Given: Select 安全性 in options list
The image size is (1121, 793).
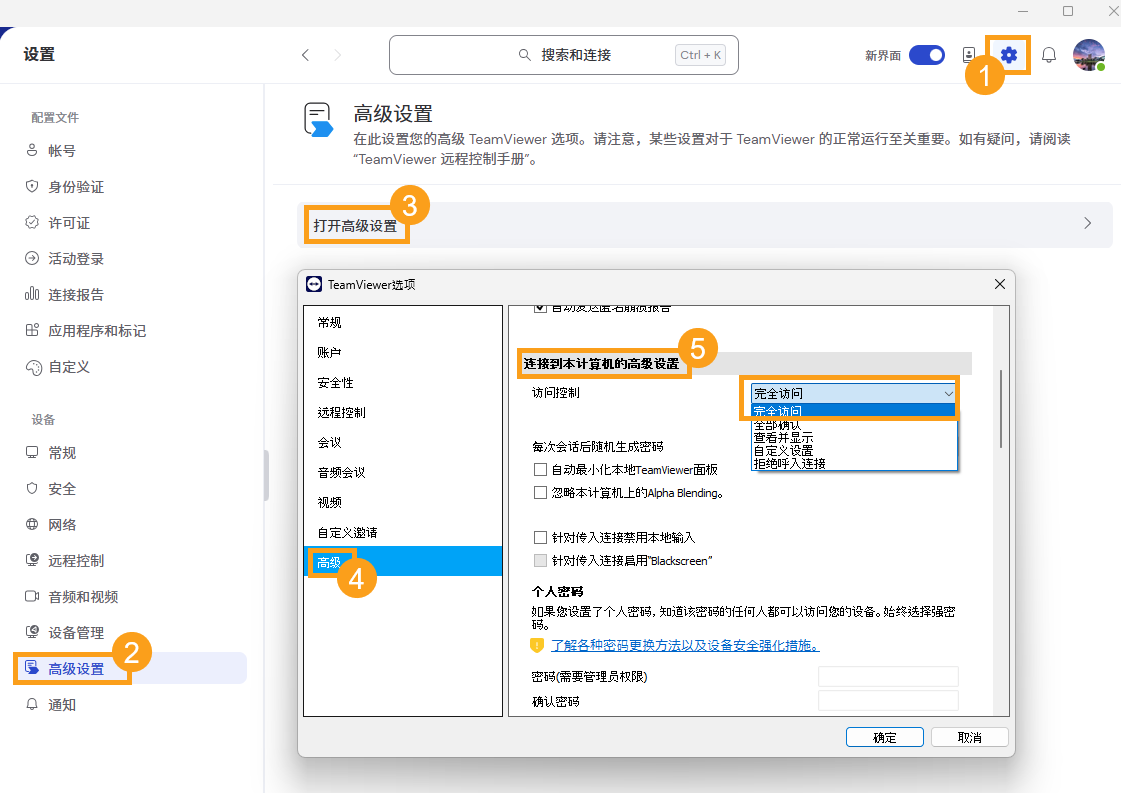Looking at the screenshot, I should pos(403,383).
